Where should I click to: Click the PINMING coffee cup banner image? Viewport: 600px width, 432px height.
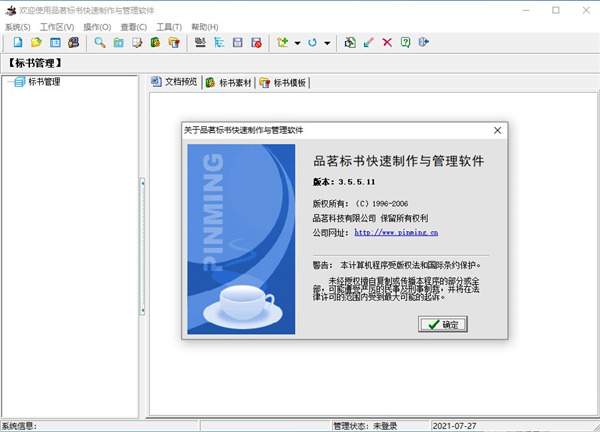pyautogui.click(x=241, y=239)
